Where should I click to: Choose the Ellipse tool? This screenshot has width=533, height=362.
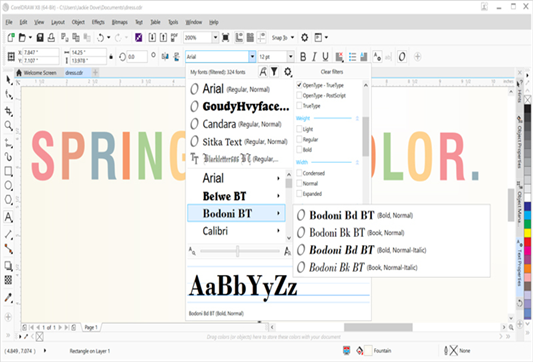(8, 186)
